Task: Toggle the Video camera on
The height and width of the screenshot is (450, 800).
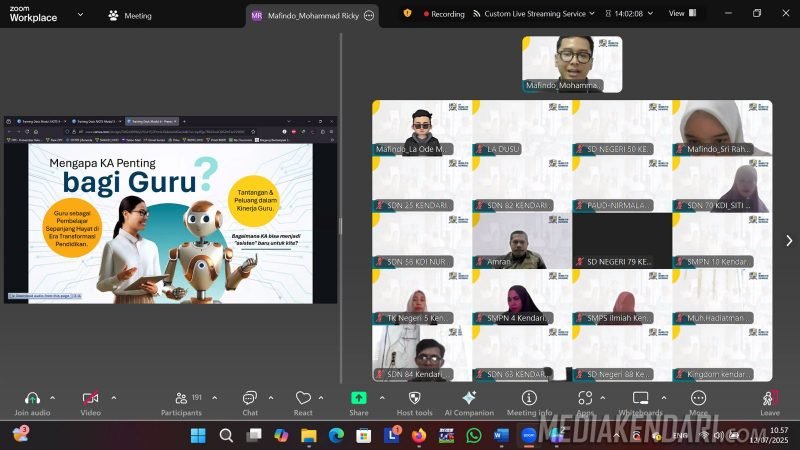Action: [90, 398]
